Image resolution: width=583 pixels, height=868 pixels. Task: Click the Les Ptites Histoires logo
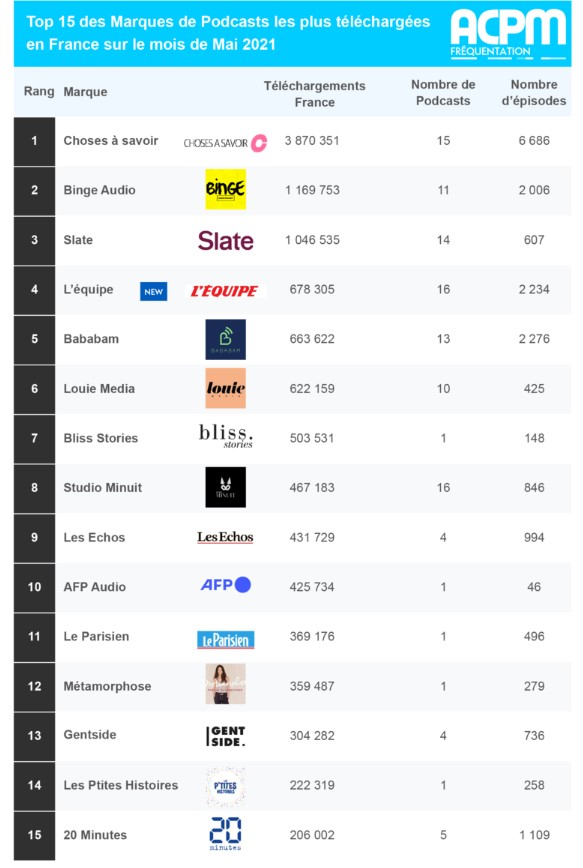coord(225,786)
